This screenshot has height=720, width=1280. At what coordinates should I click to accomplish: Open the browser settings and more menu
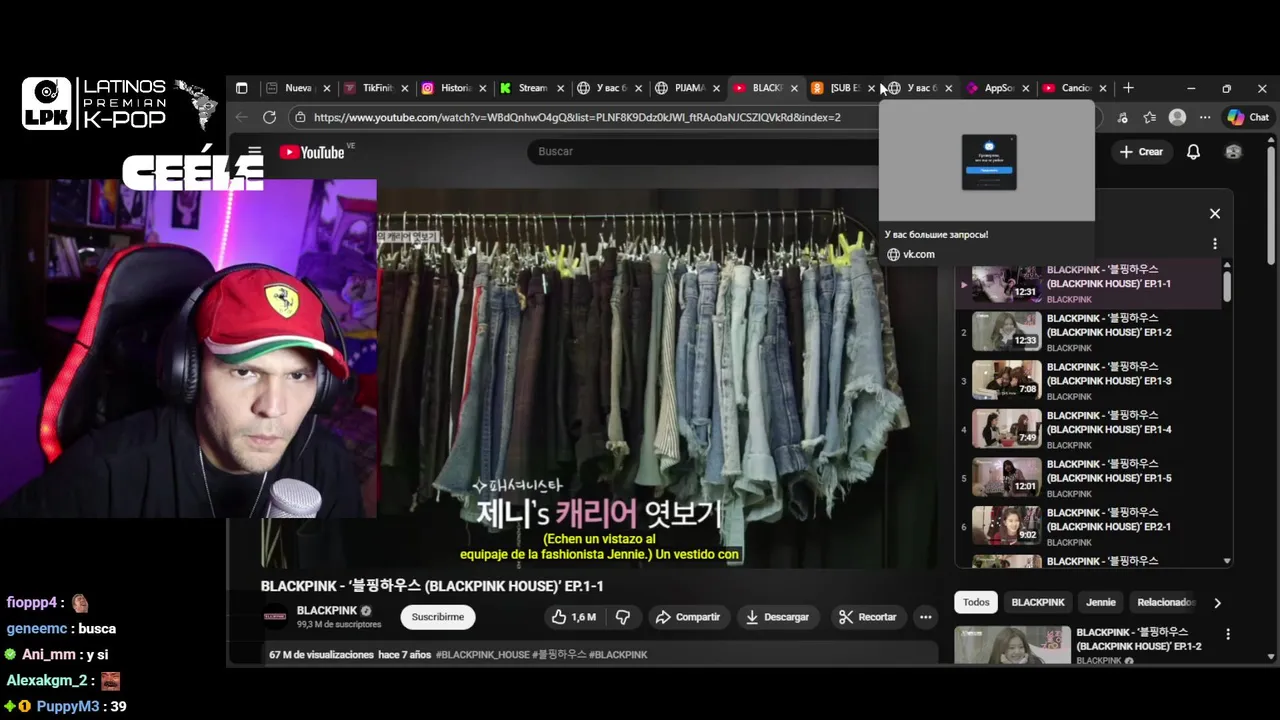click(1205, 117)
